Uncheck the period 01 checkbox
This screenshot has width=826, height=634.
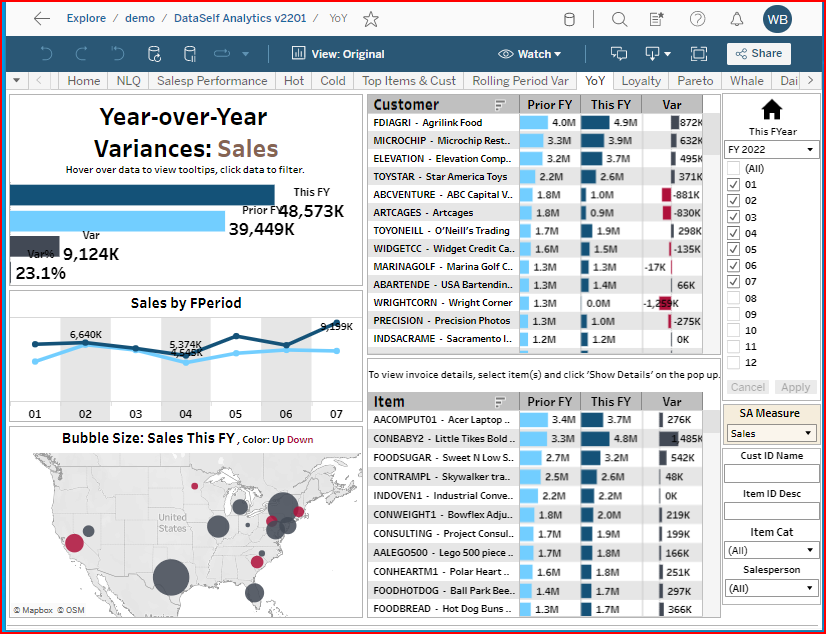[734, 185]
